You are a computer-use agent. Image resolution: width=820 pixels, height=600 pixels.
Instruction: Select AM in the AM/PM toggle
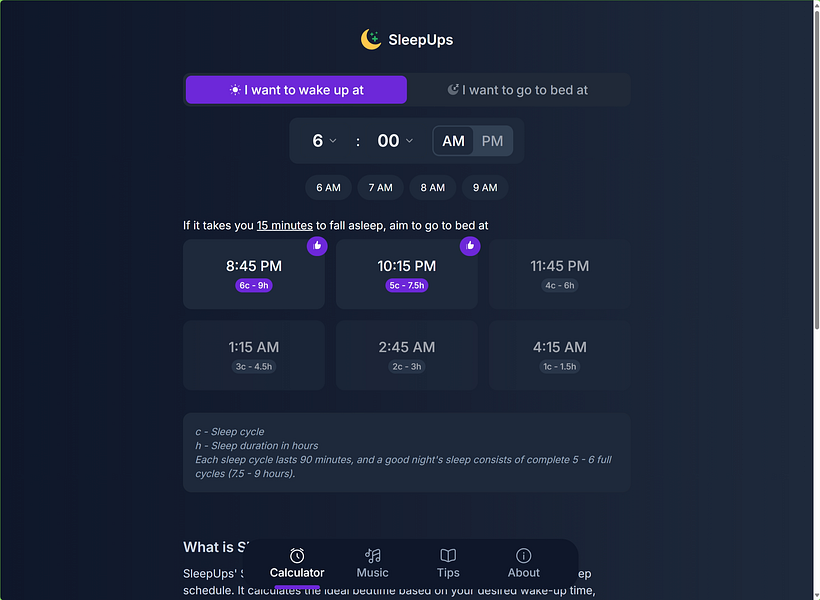coord(453,141)
